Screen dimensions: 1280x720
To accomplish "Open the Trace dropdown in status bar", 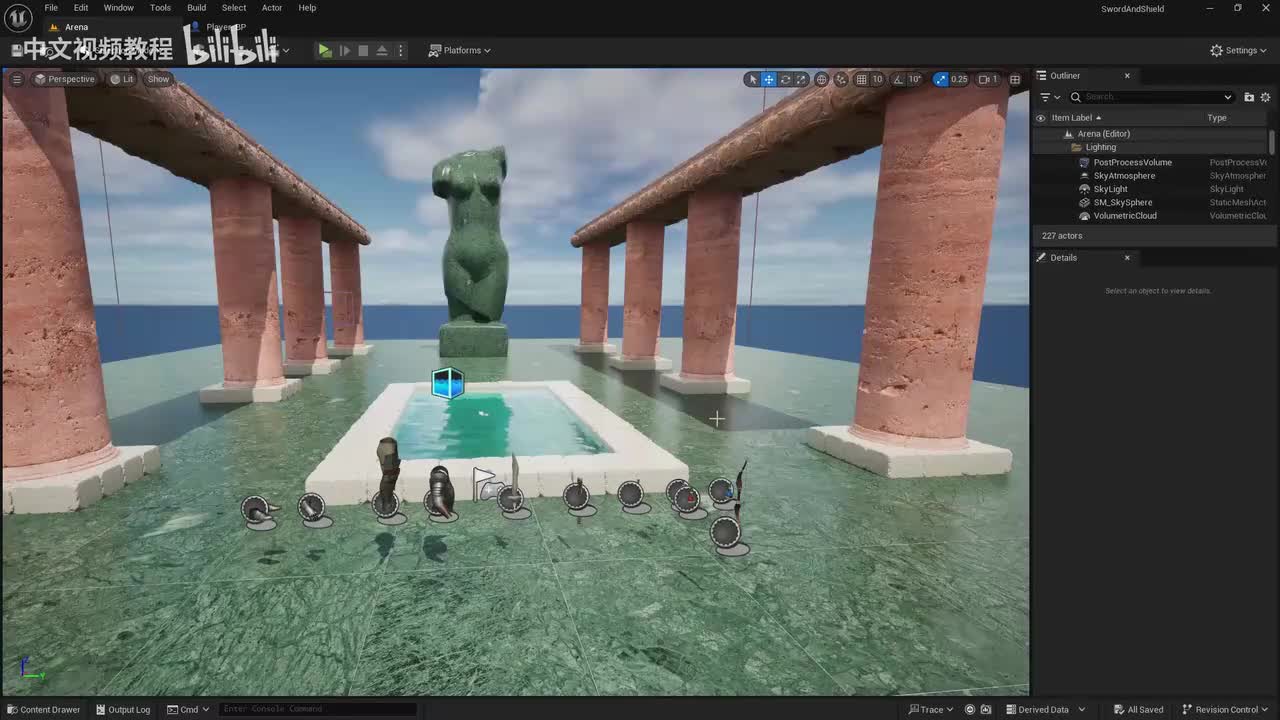I will point(931,710).
